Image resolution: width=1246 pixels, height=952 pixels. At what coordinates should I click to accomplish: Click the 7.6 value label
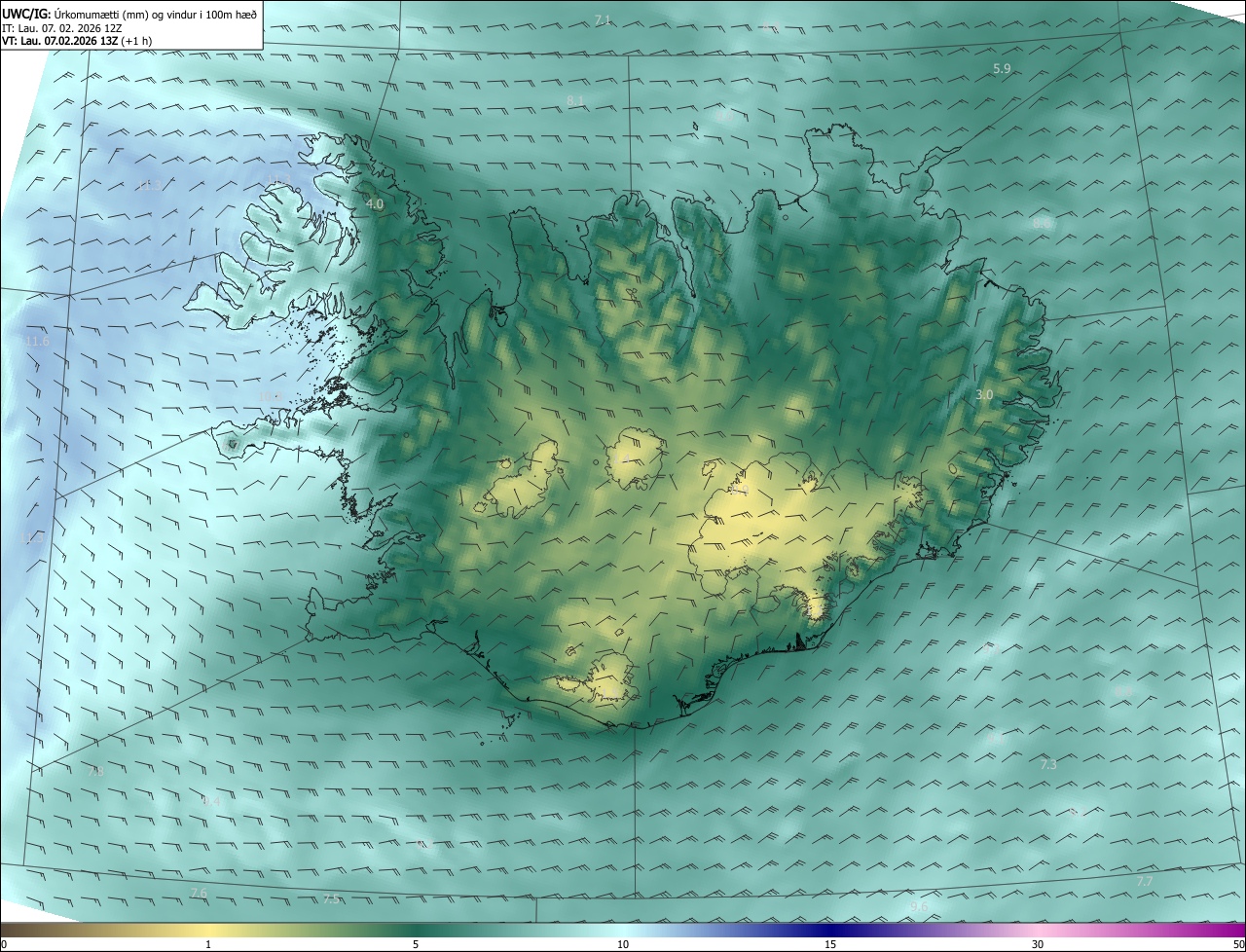coord(199,894)
